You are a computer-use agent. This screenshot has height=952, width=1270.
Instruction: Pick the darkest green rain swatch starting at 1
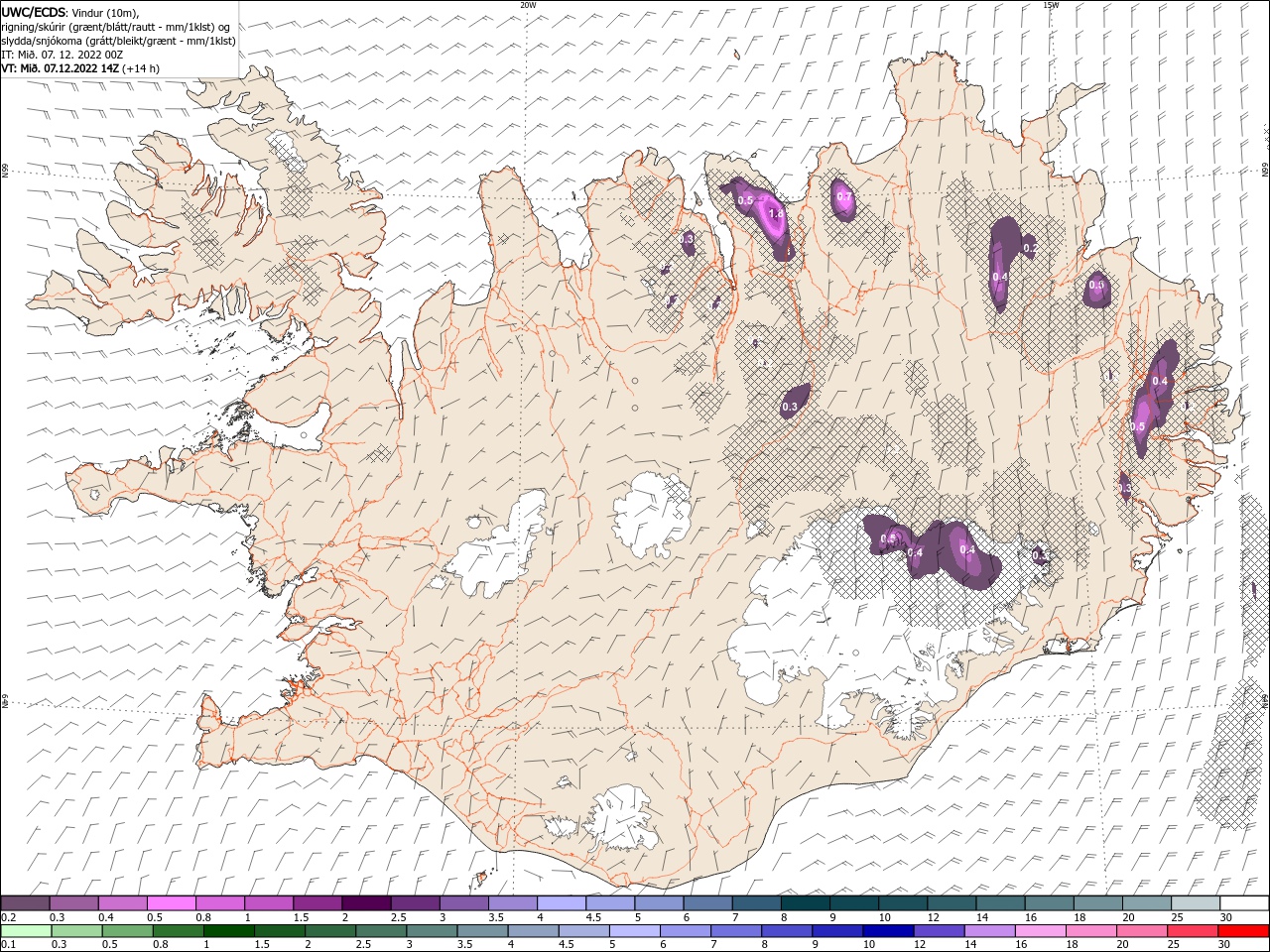coord(229,931)
